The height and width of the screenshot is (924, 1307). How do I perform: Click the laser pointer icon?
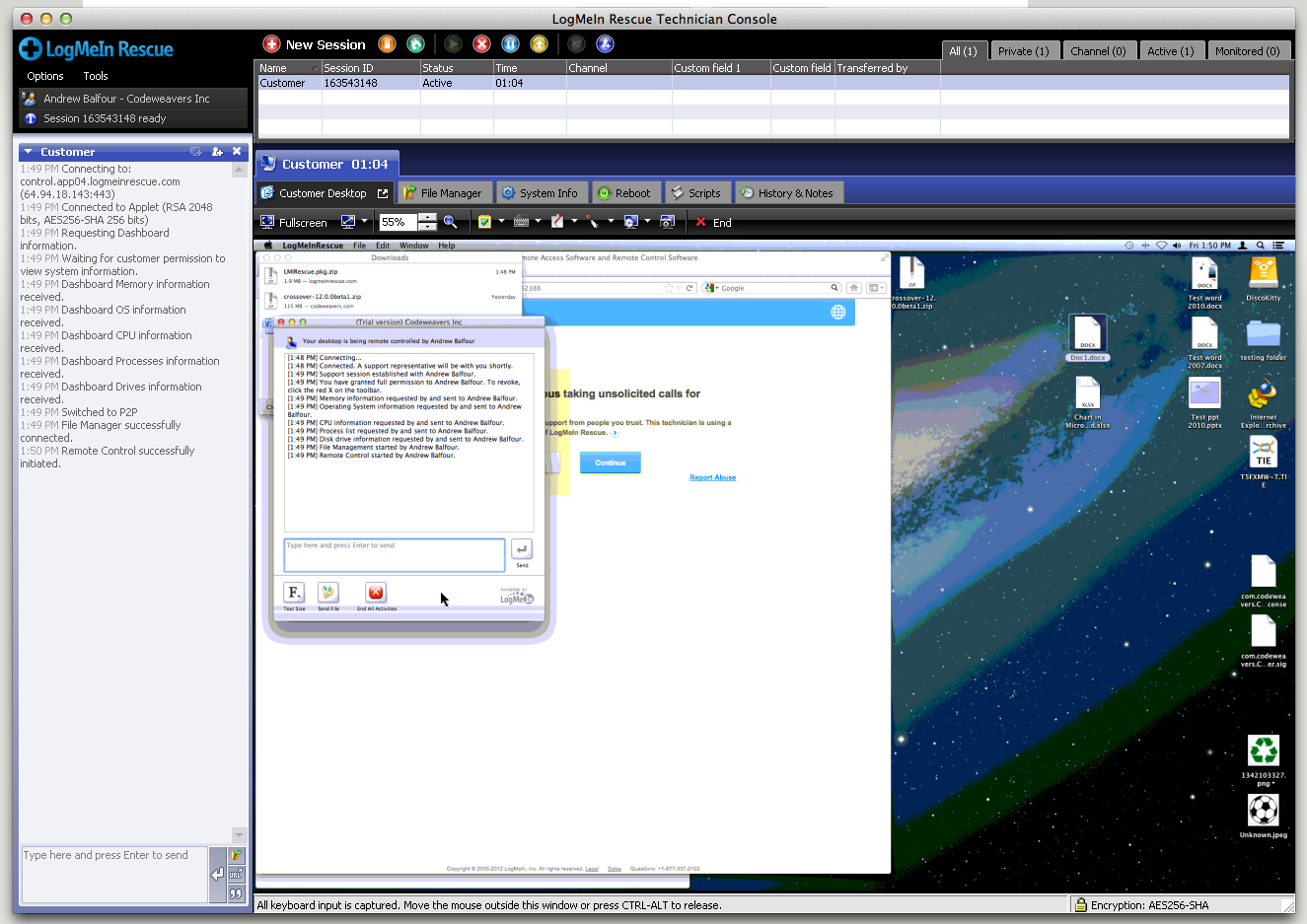point(593,222)
